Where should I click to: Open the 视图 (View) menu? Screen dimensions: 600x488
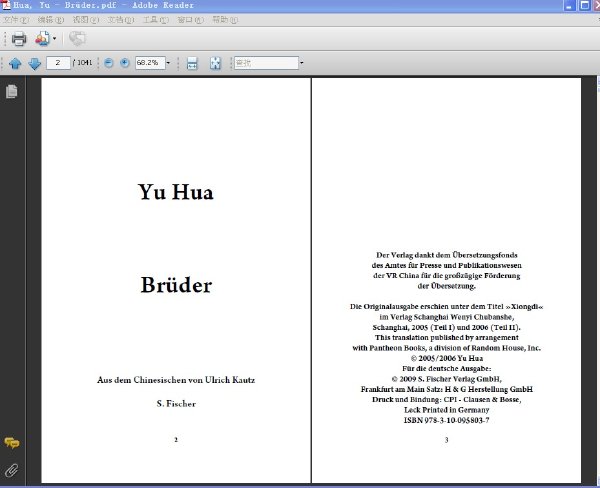click(x=86, y=20)
